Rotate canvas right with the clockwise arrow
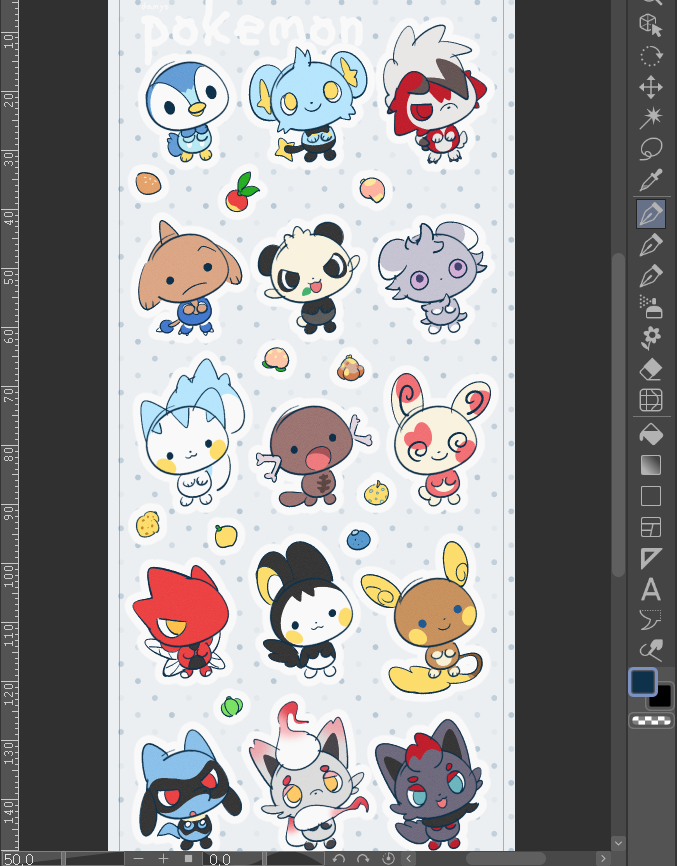This screenshot has width=677, height=866. point(363,859)
